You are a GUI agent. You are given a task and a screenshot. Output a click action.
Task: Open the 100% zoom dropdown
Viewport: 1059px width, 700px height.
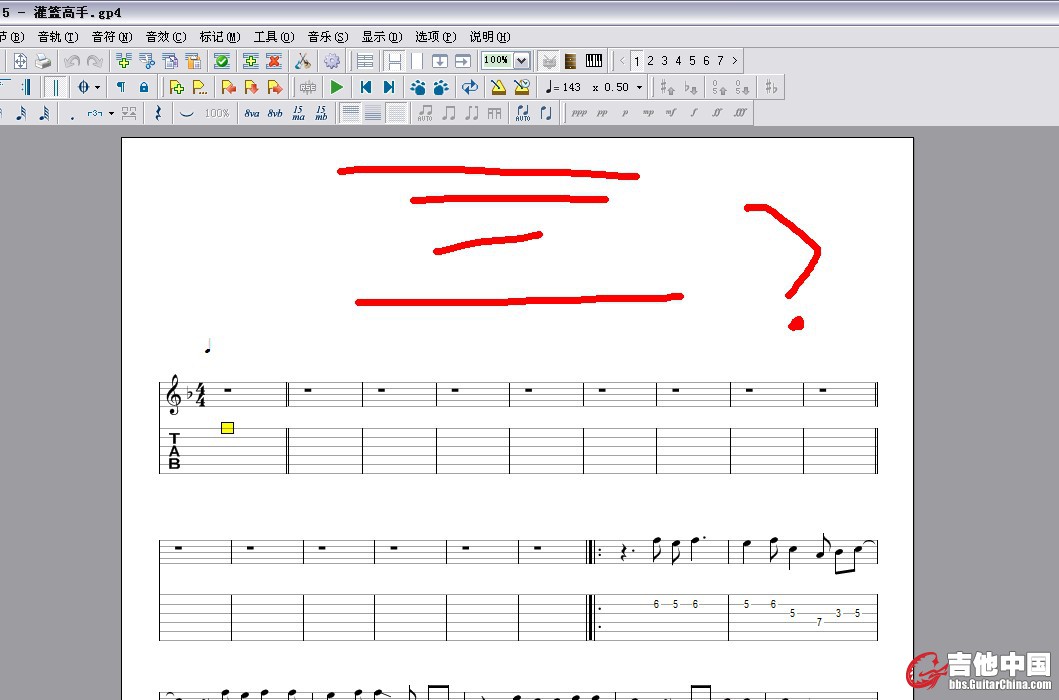point(521,61)
